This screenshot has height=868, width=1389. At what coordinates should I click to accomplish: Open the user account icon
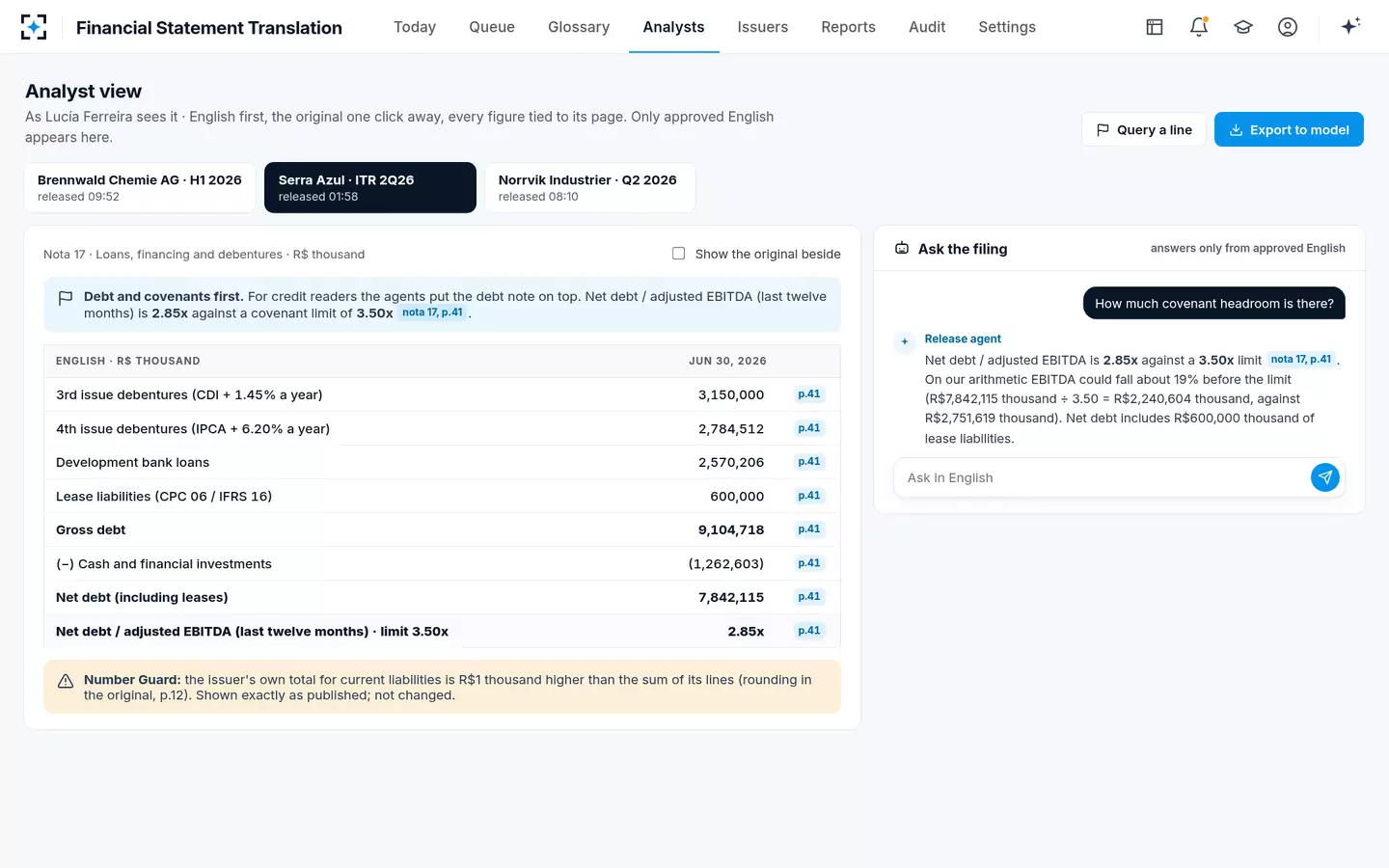tap(1288, 27)
